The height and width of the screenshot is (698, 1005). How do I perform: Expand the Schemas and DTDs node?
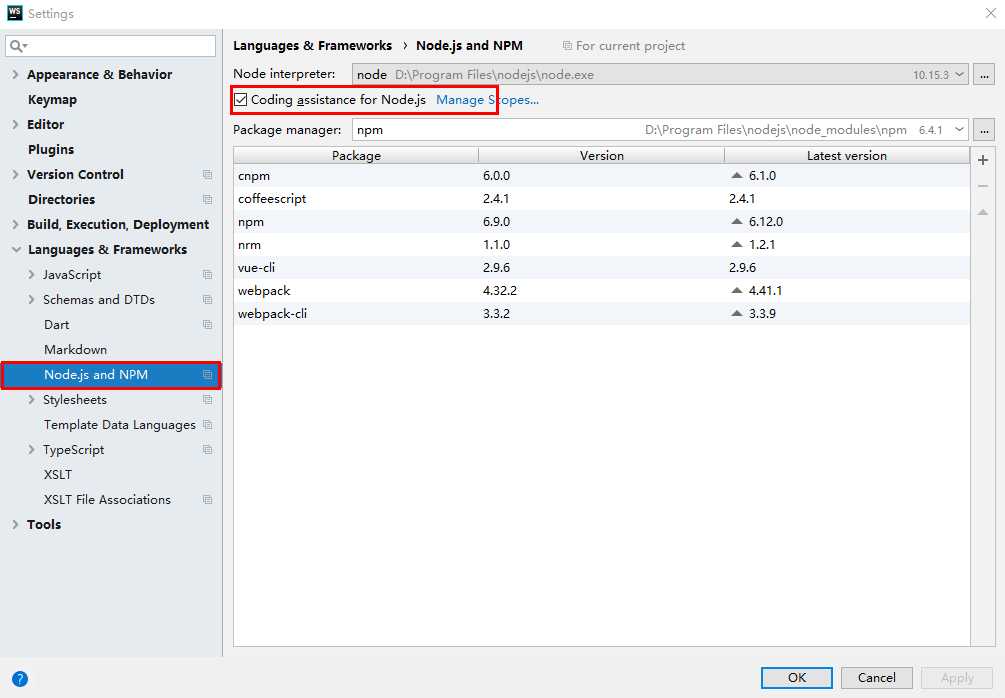(31, 299)
